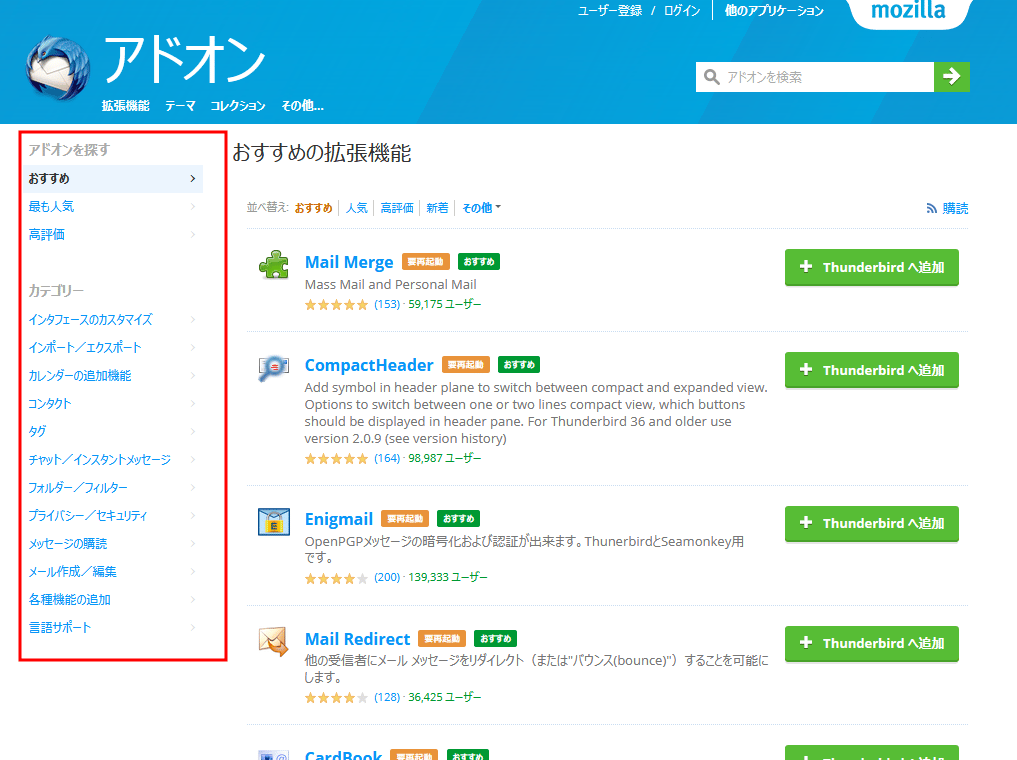Open the Mail Redirect envelope icon
The width and height of the screenshot is (1017, 760).
(x=274, y=641)
